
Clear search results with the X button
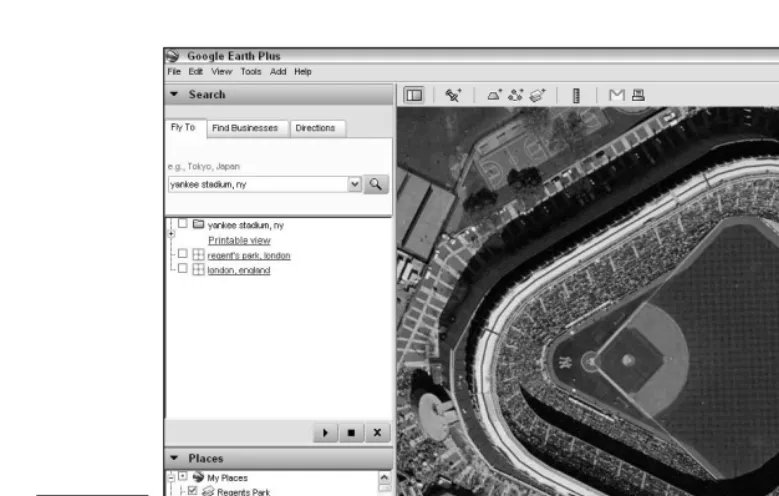tap(377, 433)
